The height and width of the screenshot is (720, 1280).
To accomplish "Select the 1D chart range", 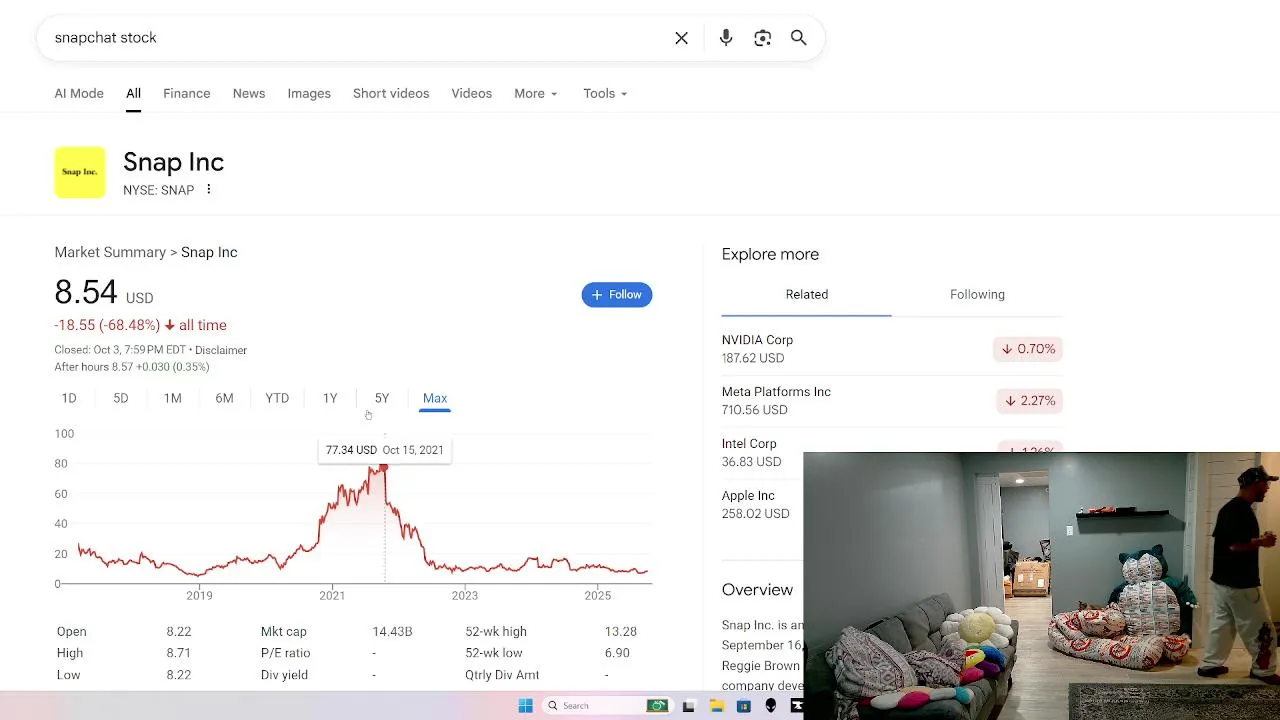I will tap(69, 398).
